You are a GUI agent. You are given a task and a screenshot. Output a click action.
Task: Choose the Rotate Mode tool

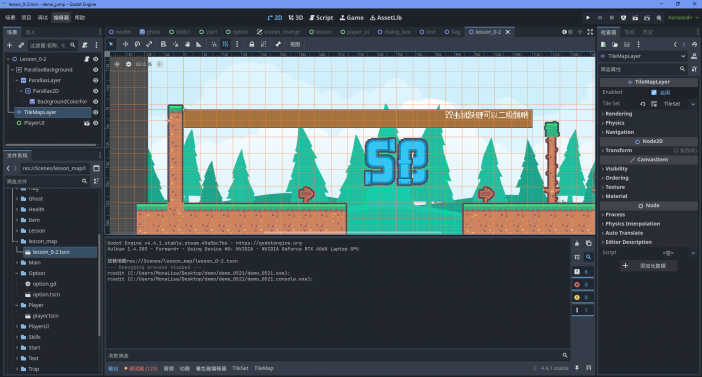click(137, 44)
